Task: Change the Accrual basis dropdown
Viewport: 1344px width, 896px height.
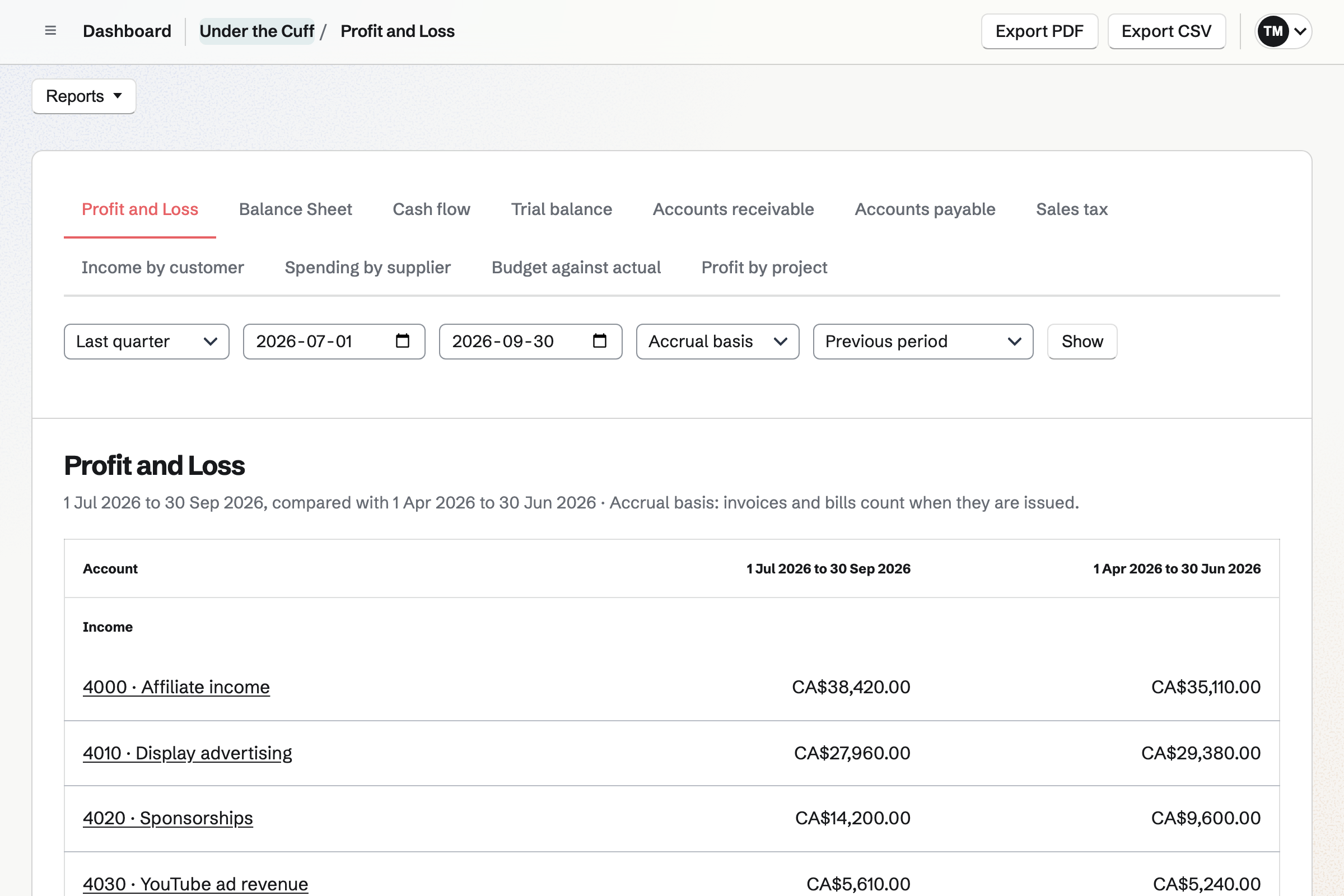Action: click(x=718, y=342)
